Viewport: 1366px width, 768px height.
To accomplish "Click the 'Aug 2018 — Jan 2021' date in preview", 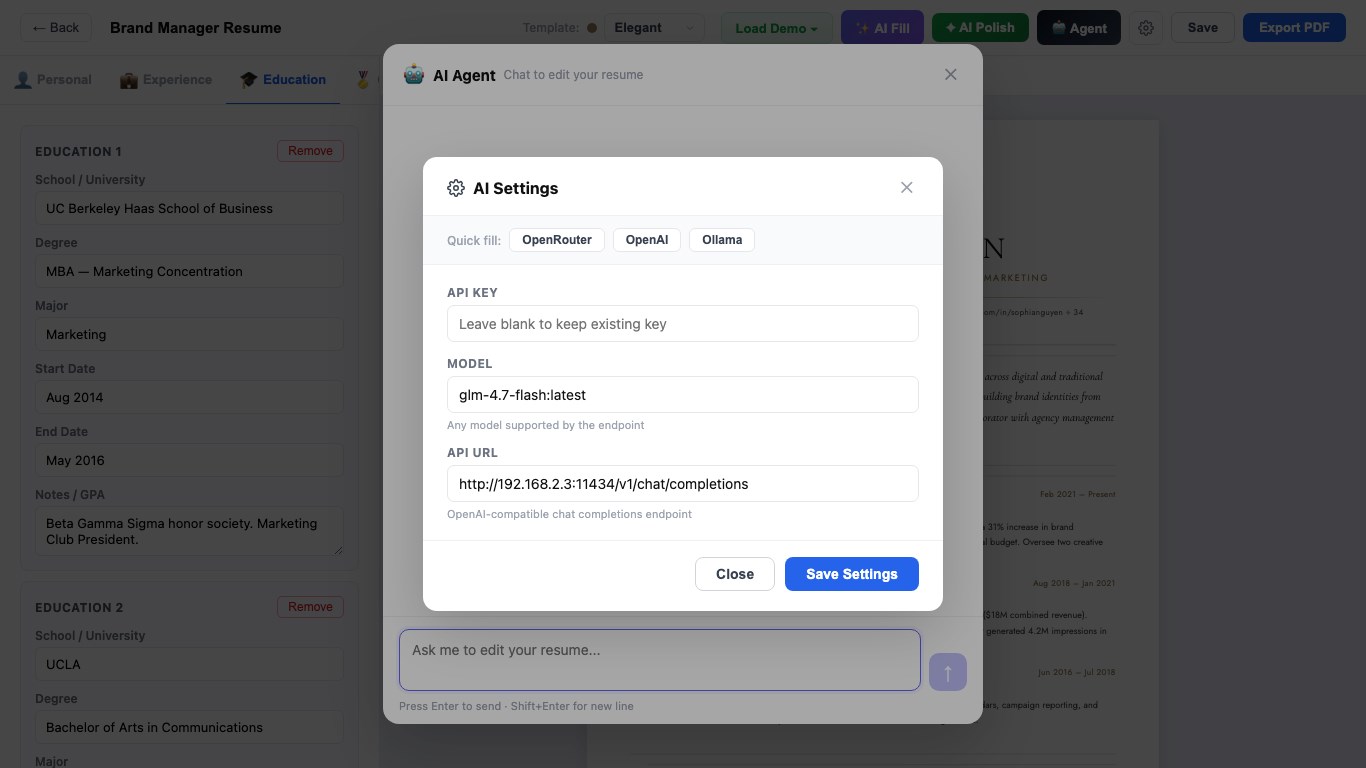I will coord(1074,583).
